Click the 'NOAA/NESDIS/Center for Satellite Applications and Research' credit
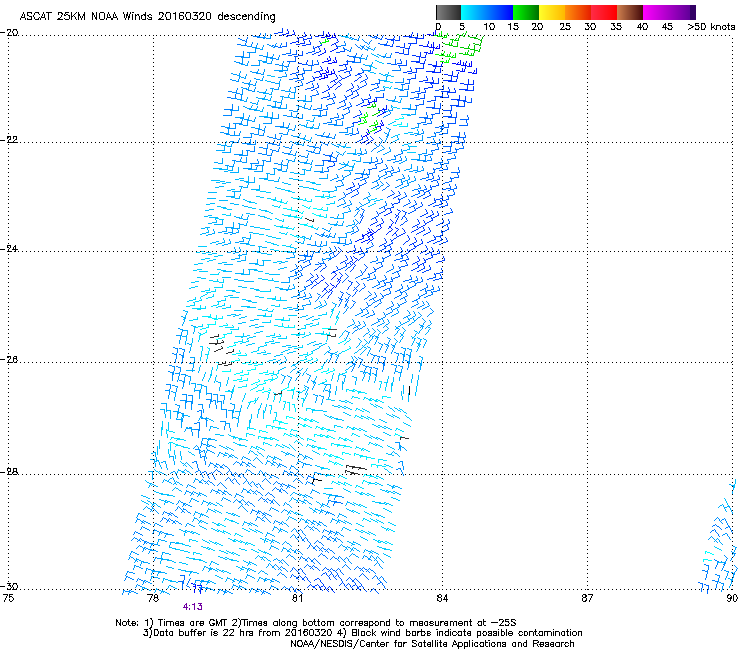 [432, 644]
